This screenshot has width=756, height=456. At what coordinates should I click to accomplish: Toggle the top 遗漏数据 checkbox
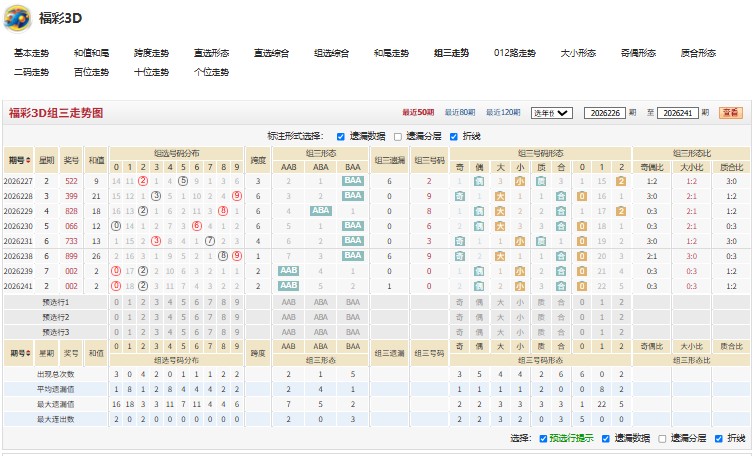point(340,137)
